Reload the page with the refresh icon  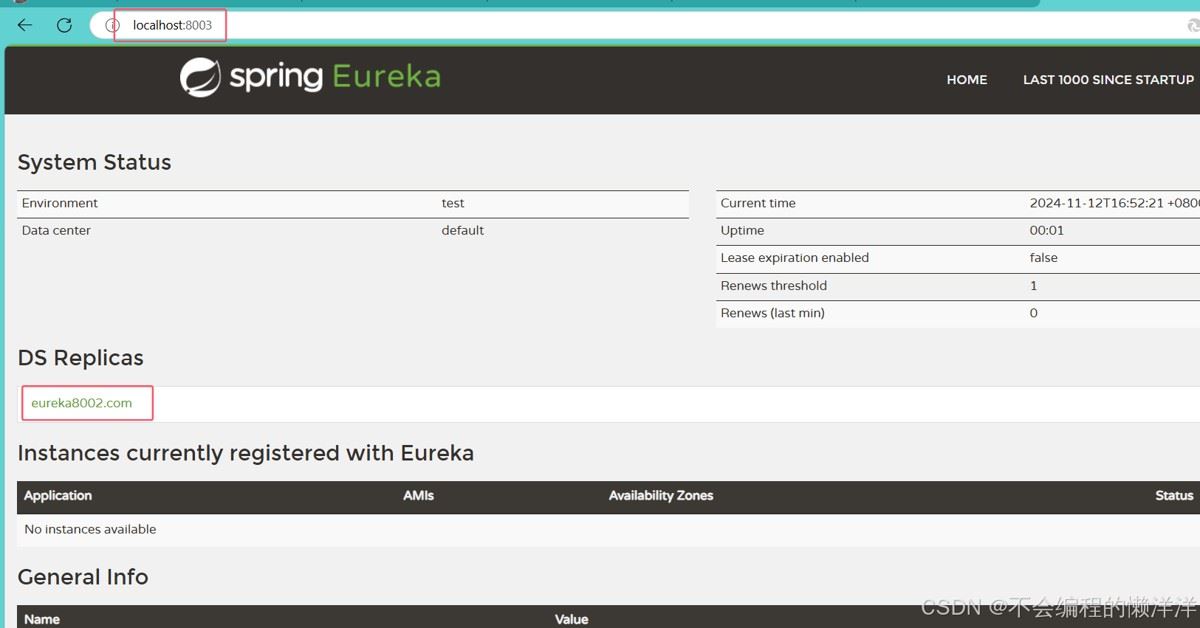pyautogui.click(x=64, y=25)
